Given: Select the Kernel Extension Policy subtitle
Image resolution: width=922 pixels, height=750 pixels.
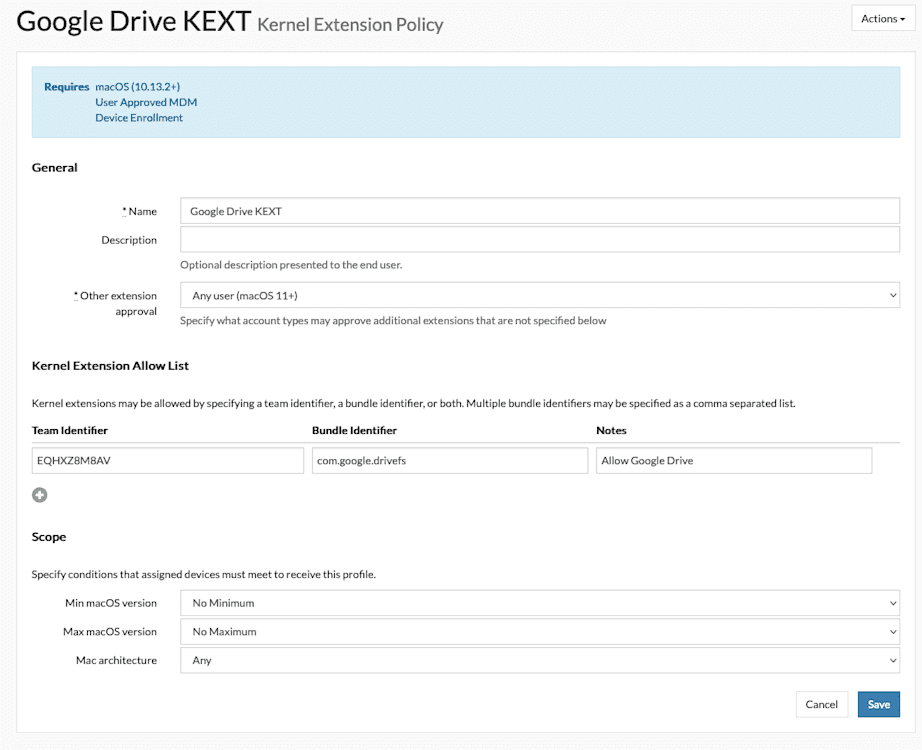Looking at the screenshot, I should [350, 25].
